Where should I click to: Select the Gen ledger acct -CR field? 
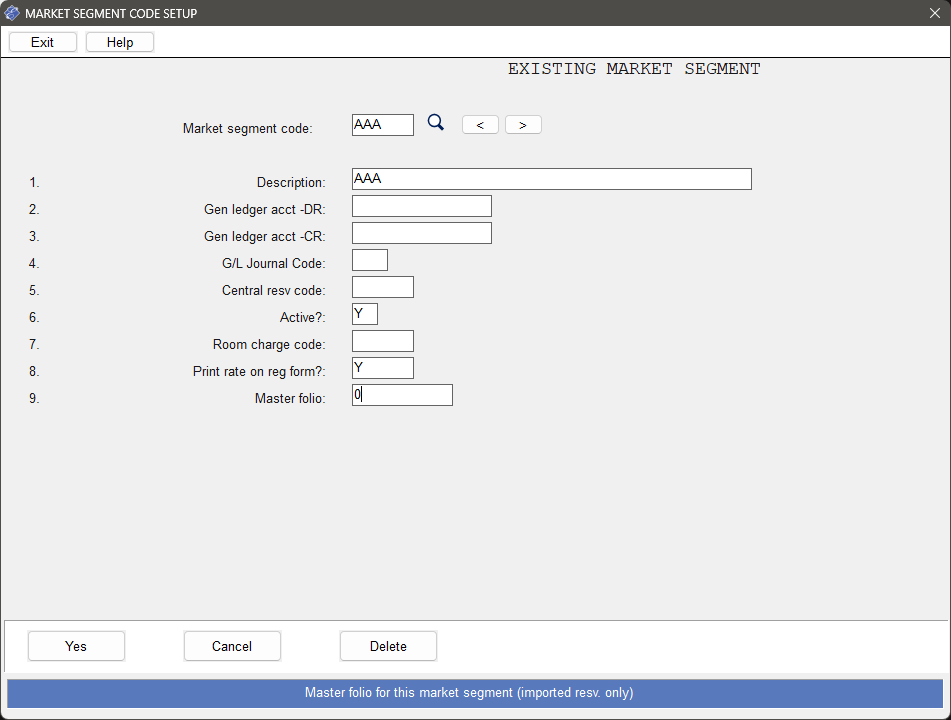click(421, 233)
